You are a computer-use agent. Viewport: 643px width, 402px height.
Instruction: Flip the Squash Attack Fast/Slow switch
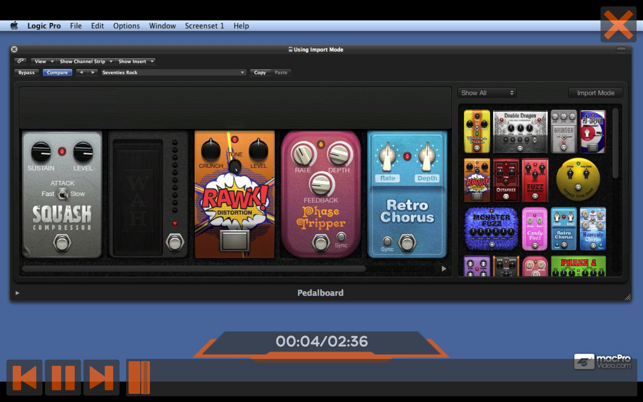tap(62, 194)
